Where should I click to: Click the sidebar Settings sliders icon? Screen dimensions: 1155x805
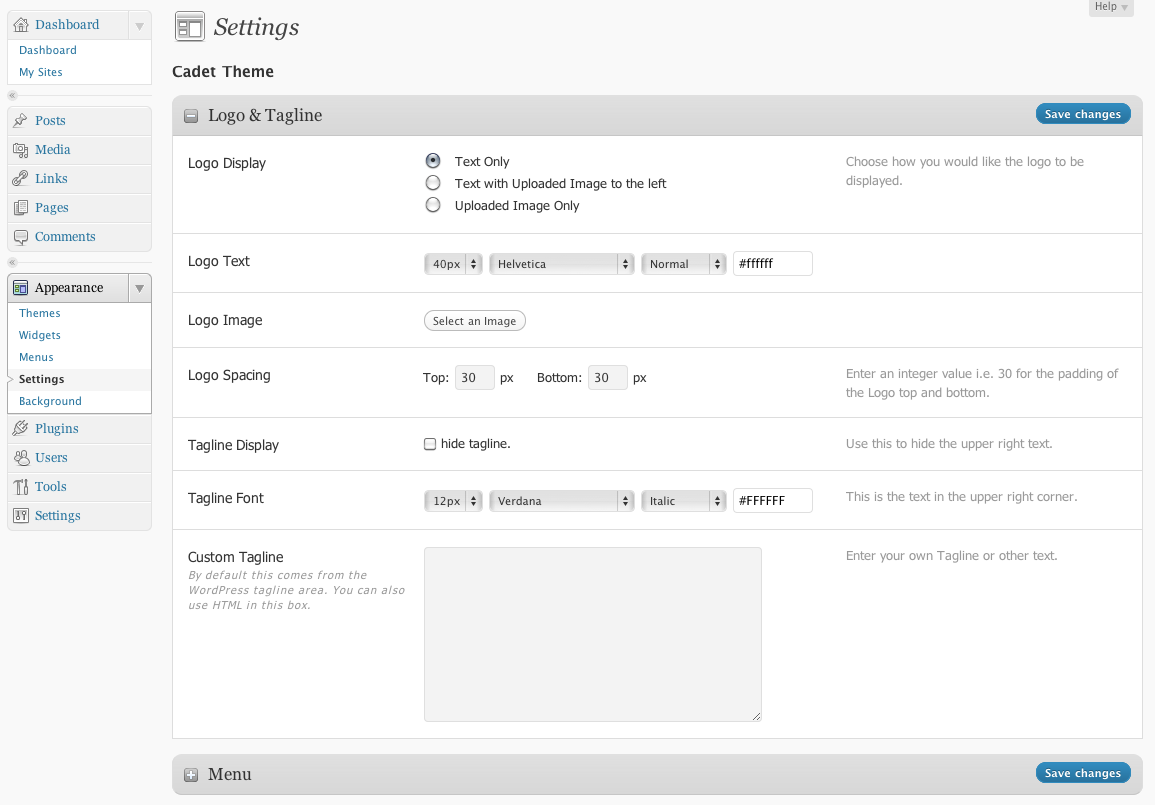click(x=21, y=516)
